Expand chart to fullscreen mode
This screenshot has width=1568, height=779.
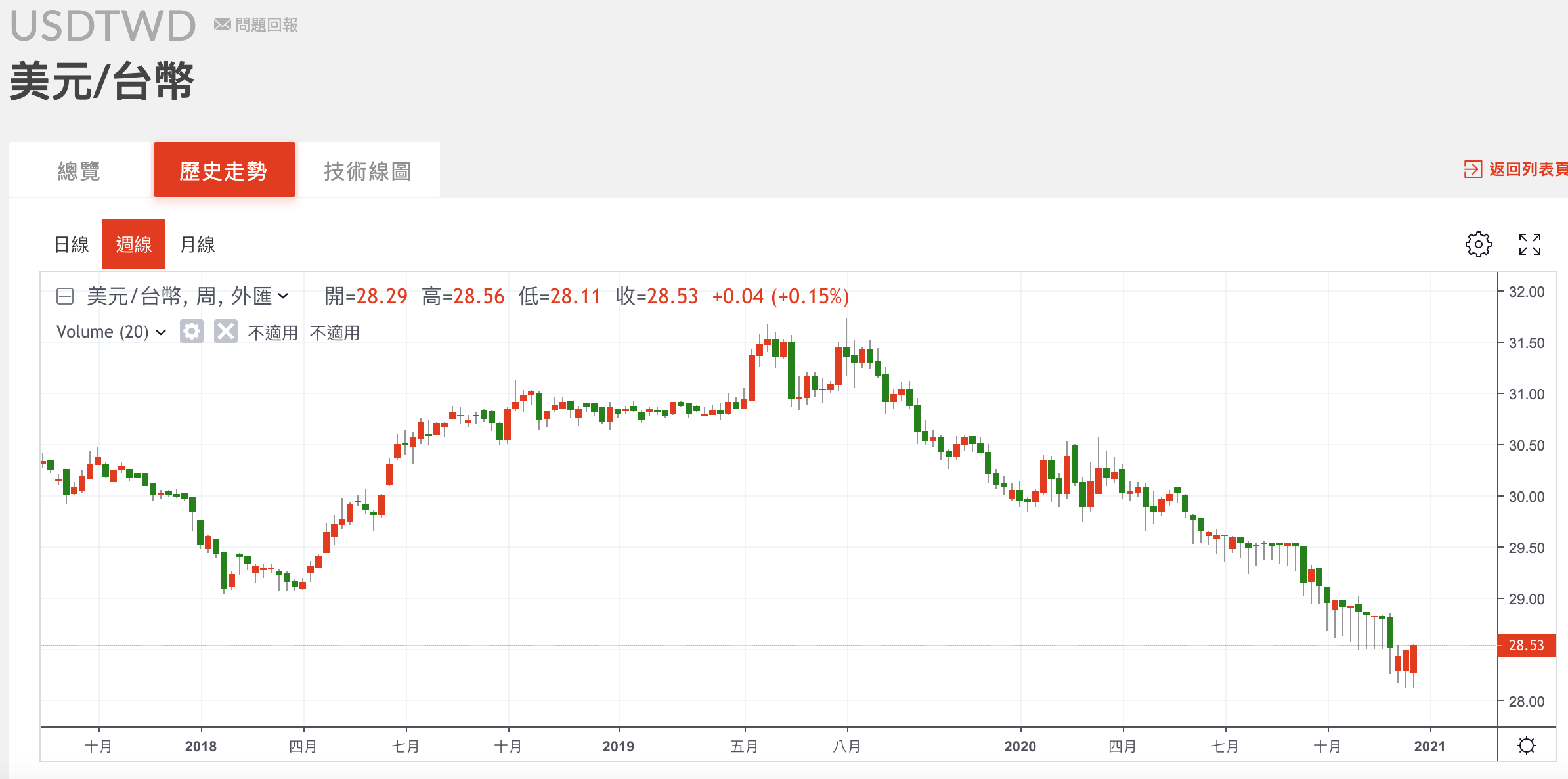(1529, 244)
